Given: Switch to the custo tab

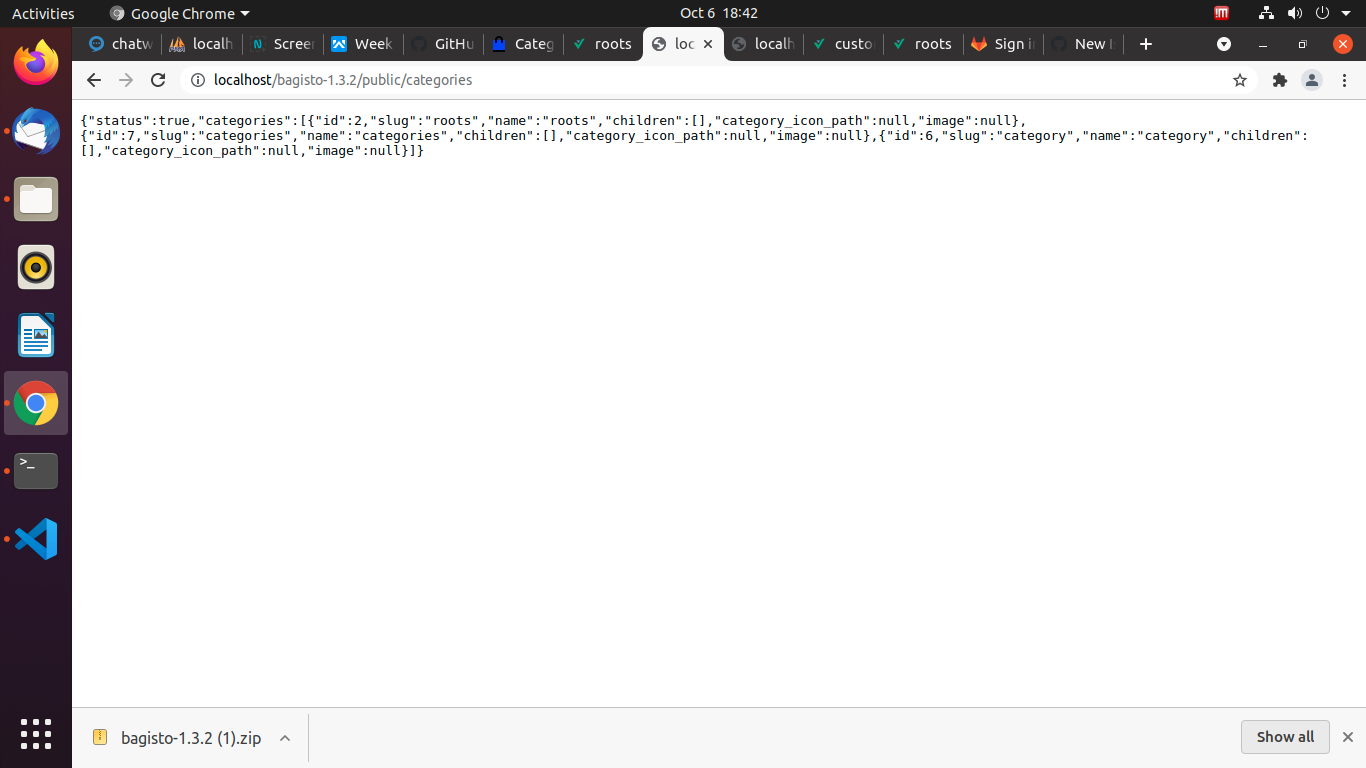Looking at the screenshot, I should click(843, 44).
